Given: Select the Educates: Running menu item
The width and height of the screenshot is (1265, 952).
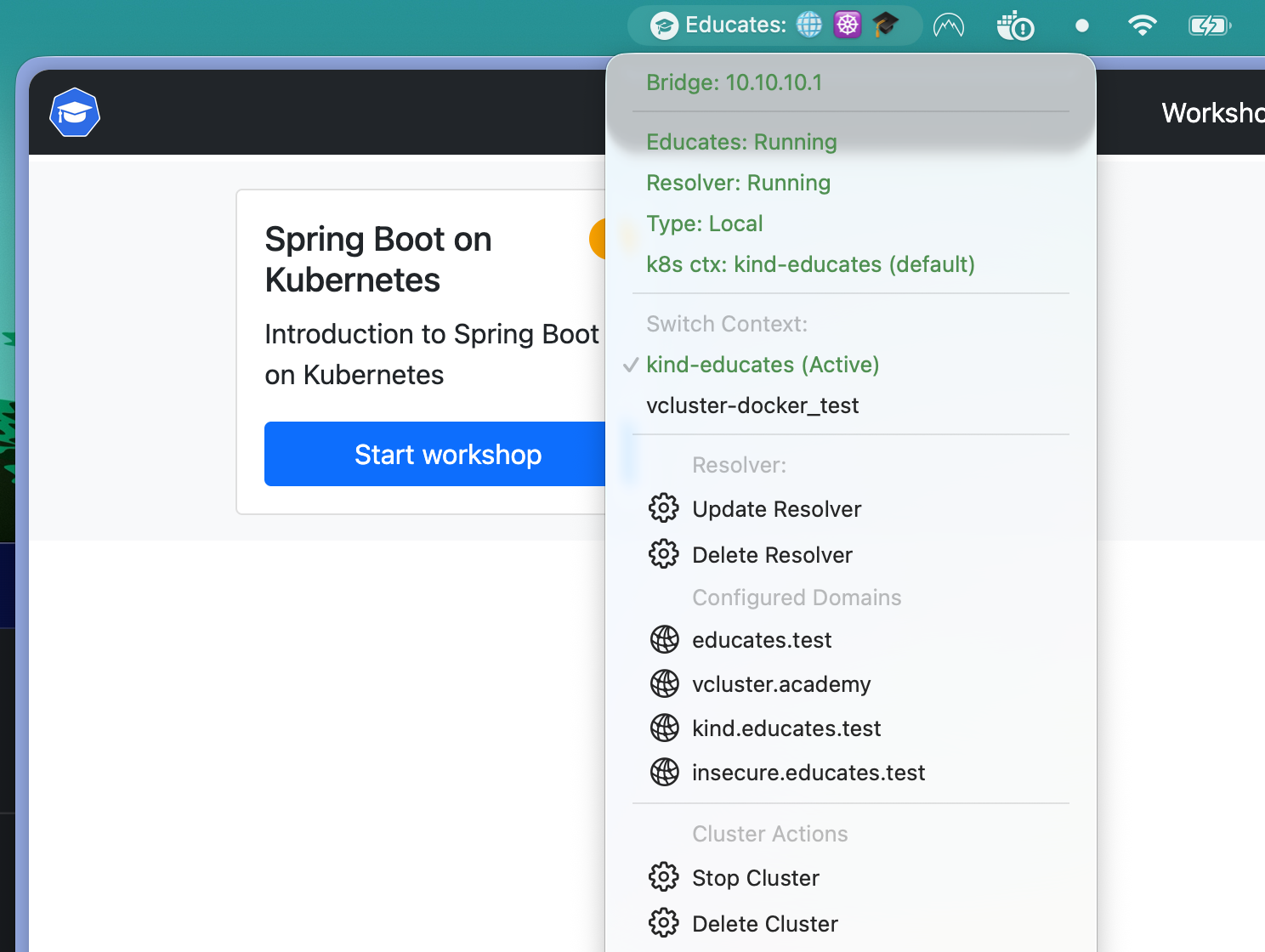Looking at the screenshot, I should (x=741, y=142).
